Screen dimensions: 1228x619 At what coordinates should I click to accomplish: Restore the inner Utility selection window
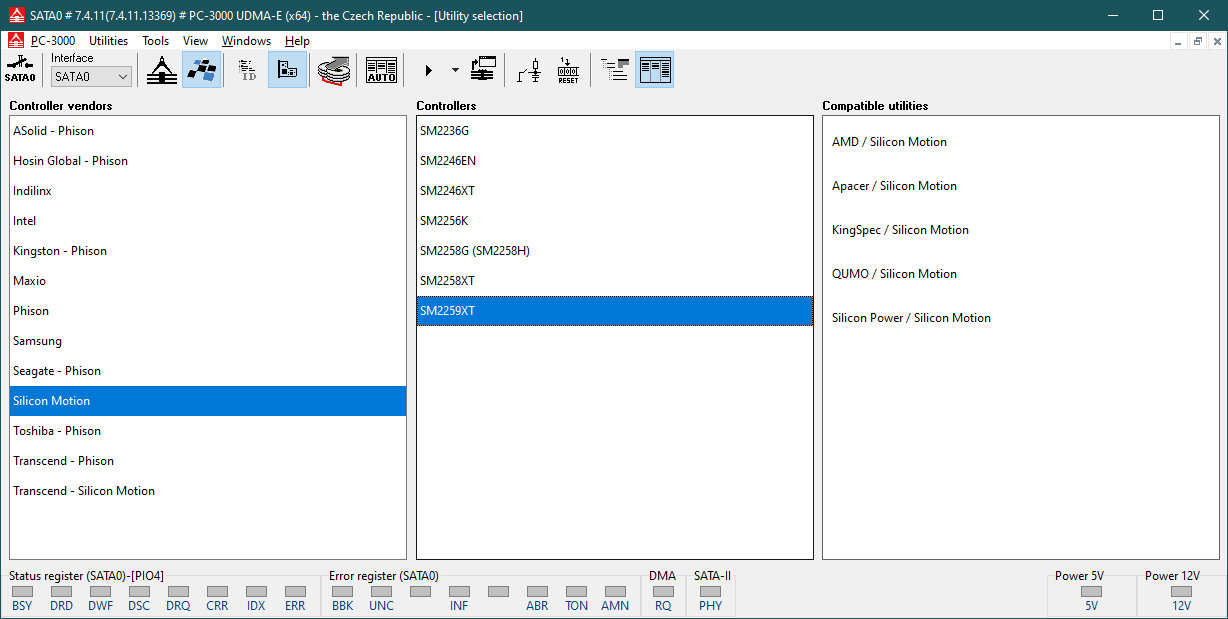coord(1198,41)
